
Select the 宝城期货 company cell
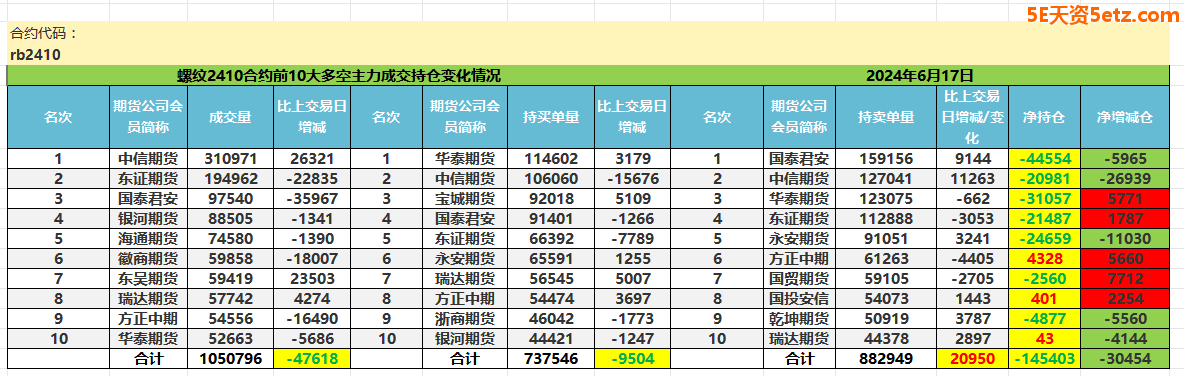pyautogui.click(x=466, y=199)
